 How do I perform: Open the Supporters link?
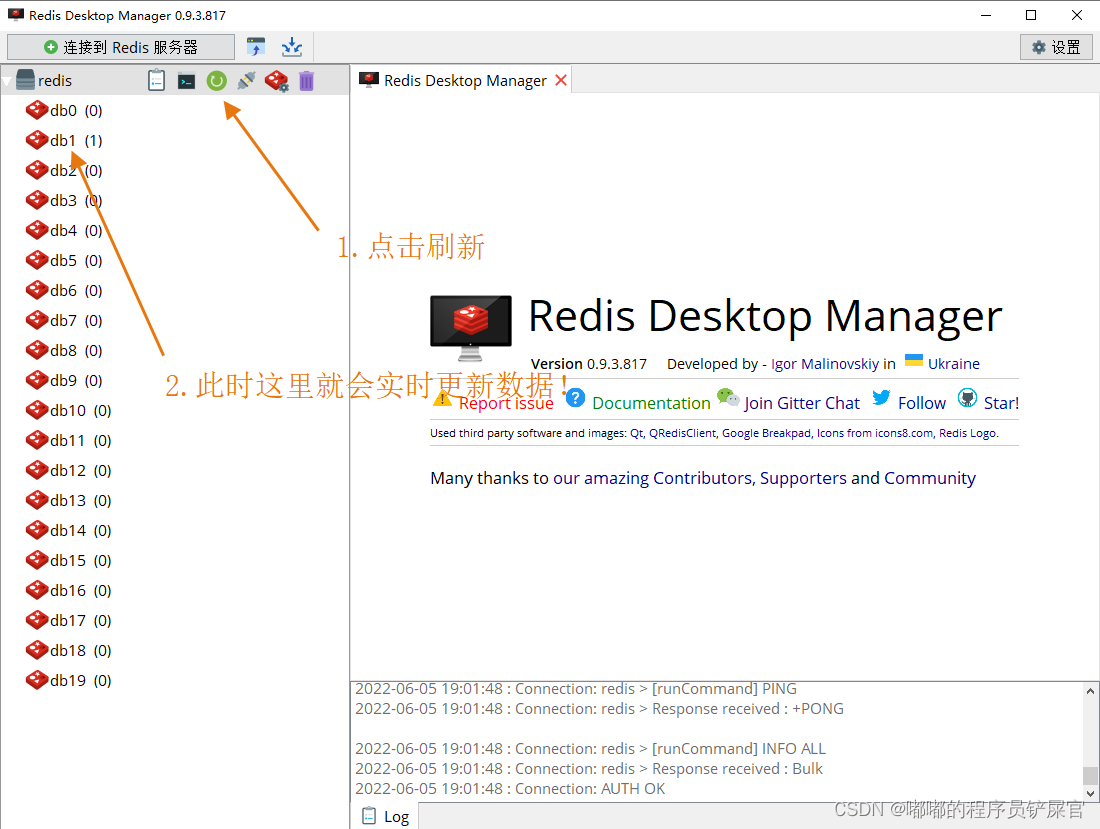pyautogui.click(x=803, y=478)
